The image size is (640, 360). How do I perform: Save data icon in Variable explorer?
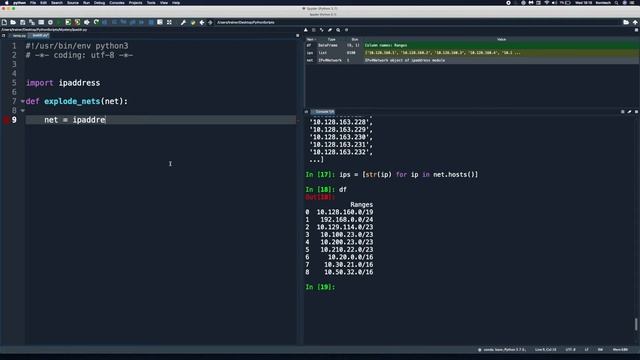[314, 30]
